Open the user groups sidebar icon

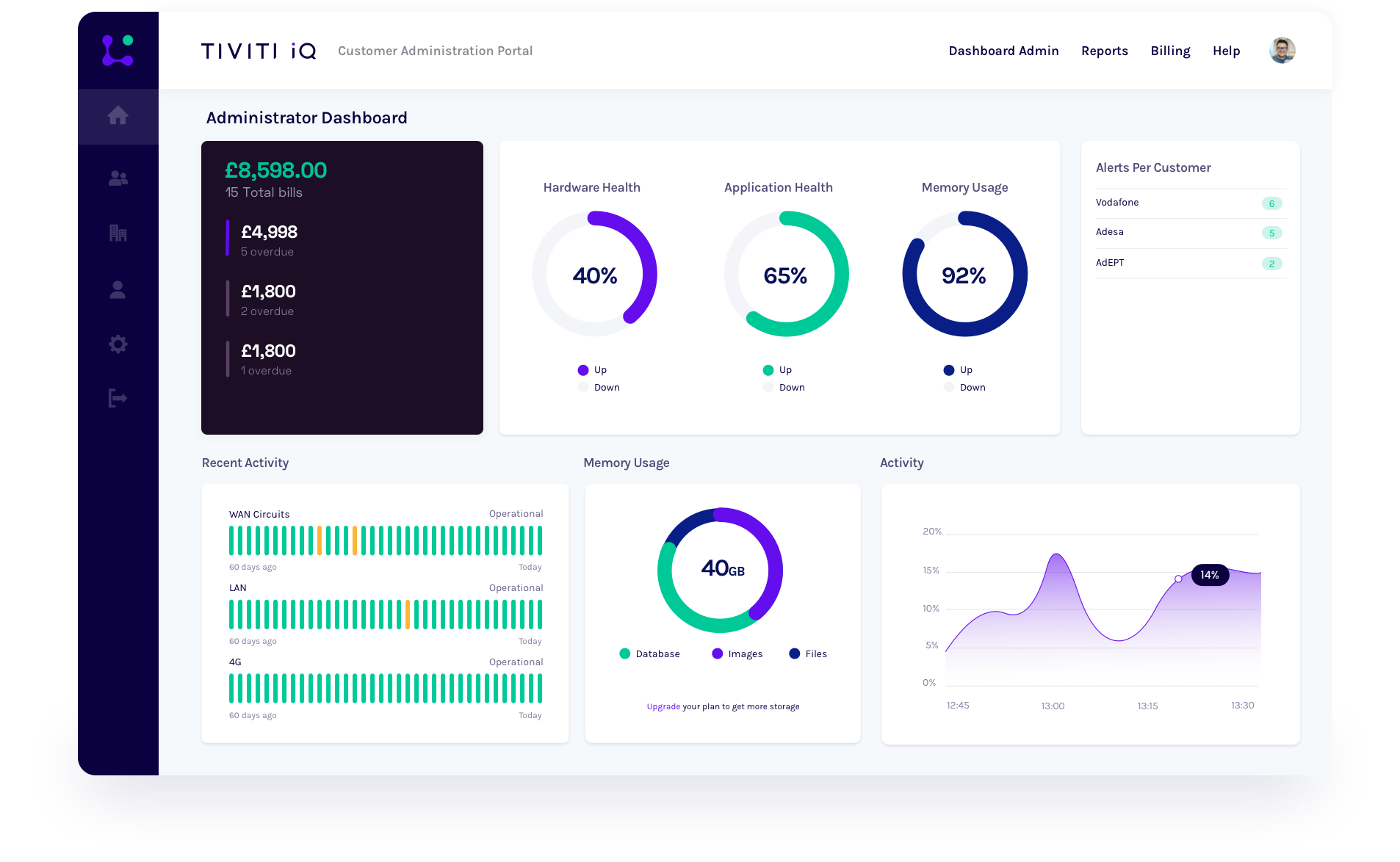click(118, 178)
